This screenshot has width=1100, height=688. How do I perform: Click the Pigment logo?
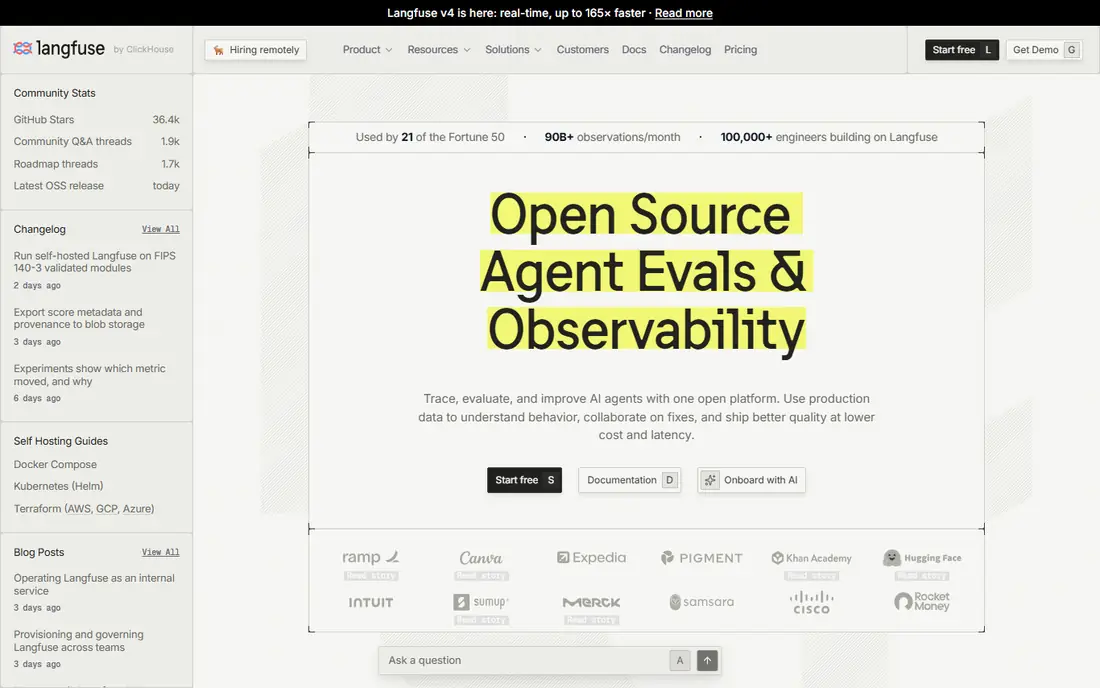coord(702,558)
